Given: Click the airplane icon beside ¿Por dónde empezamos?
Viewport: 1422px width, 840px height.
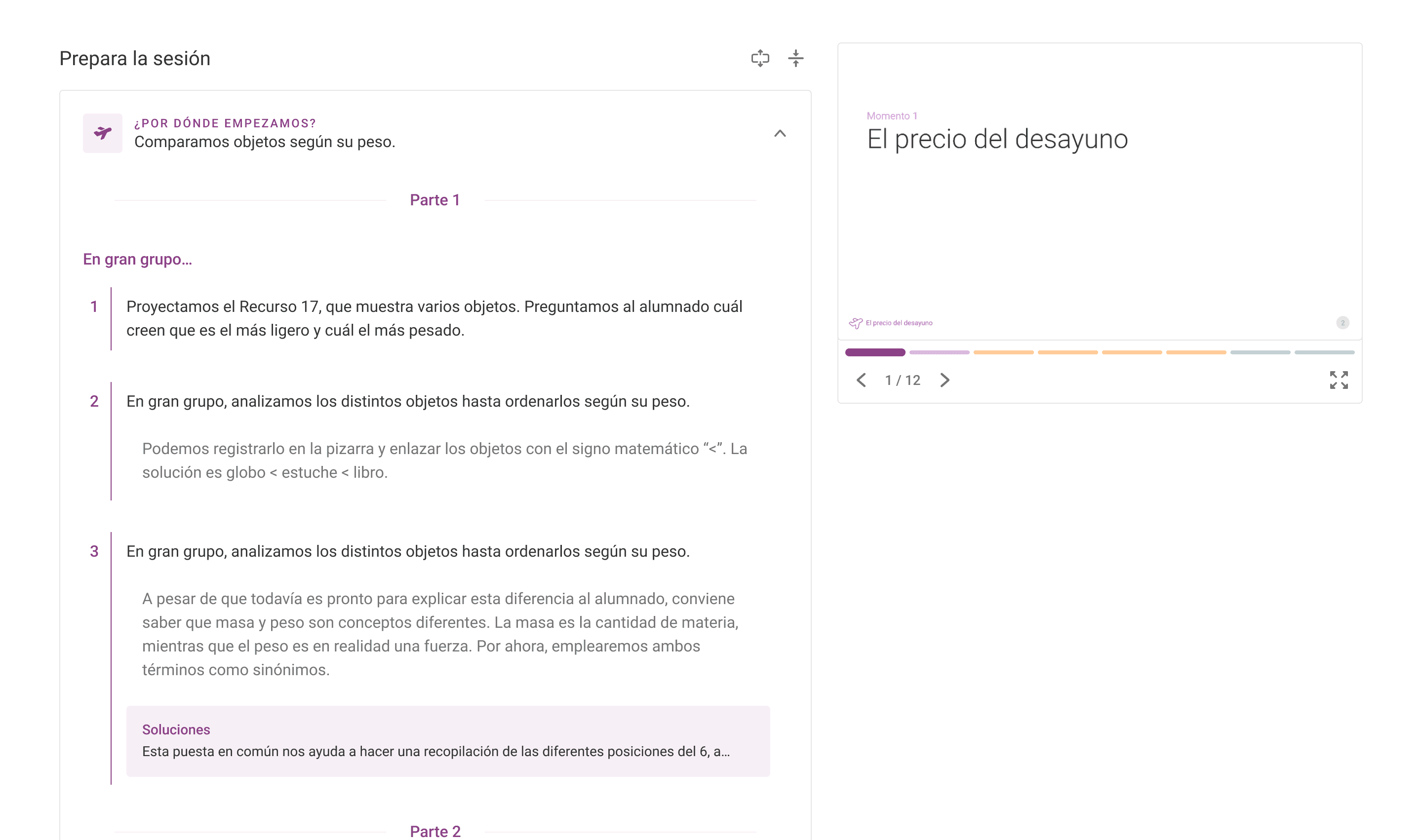Looking at the screenshot, I should pyautogui.click(x=103, y=133).
